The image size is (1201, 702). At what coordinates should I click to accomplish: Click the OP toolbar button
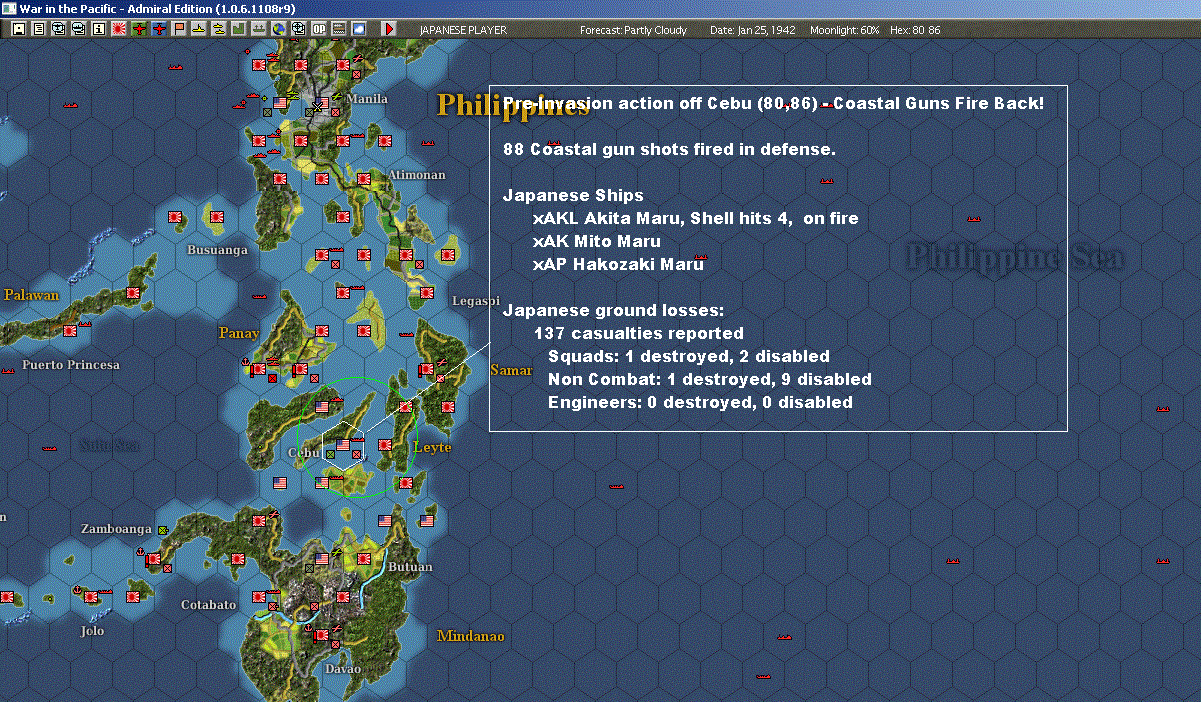pyautogui.click(x=319, y=29)
